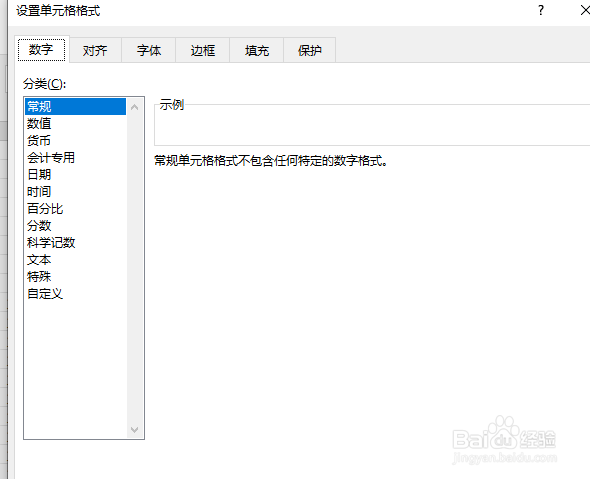Select 常规 in the category list
The width and height of the screenshot is (590, 479).
(x=75, y=106)
